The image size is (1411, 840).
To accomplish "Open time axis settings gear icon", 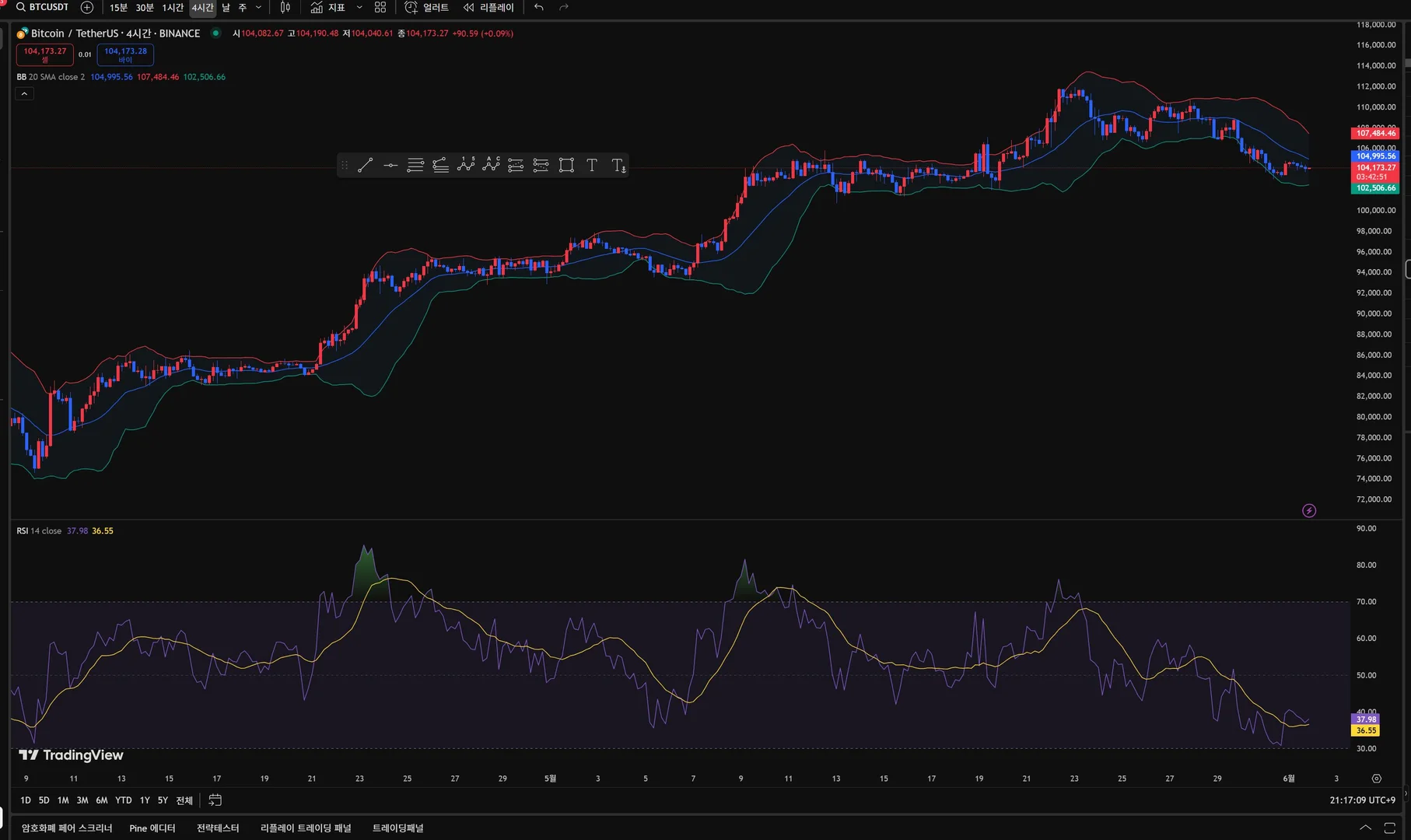I will click(x=1377, y=779).
